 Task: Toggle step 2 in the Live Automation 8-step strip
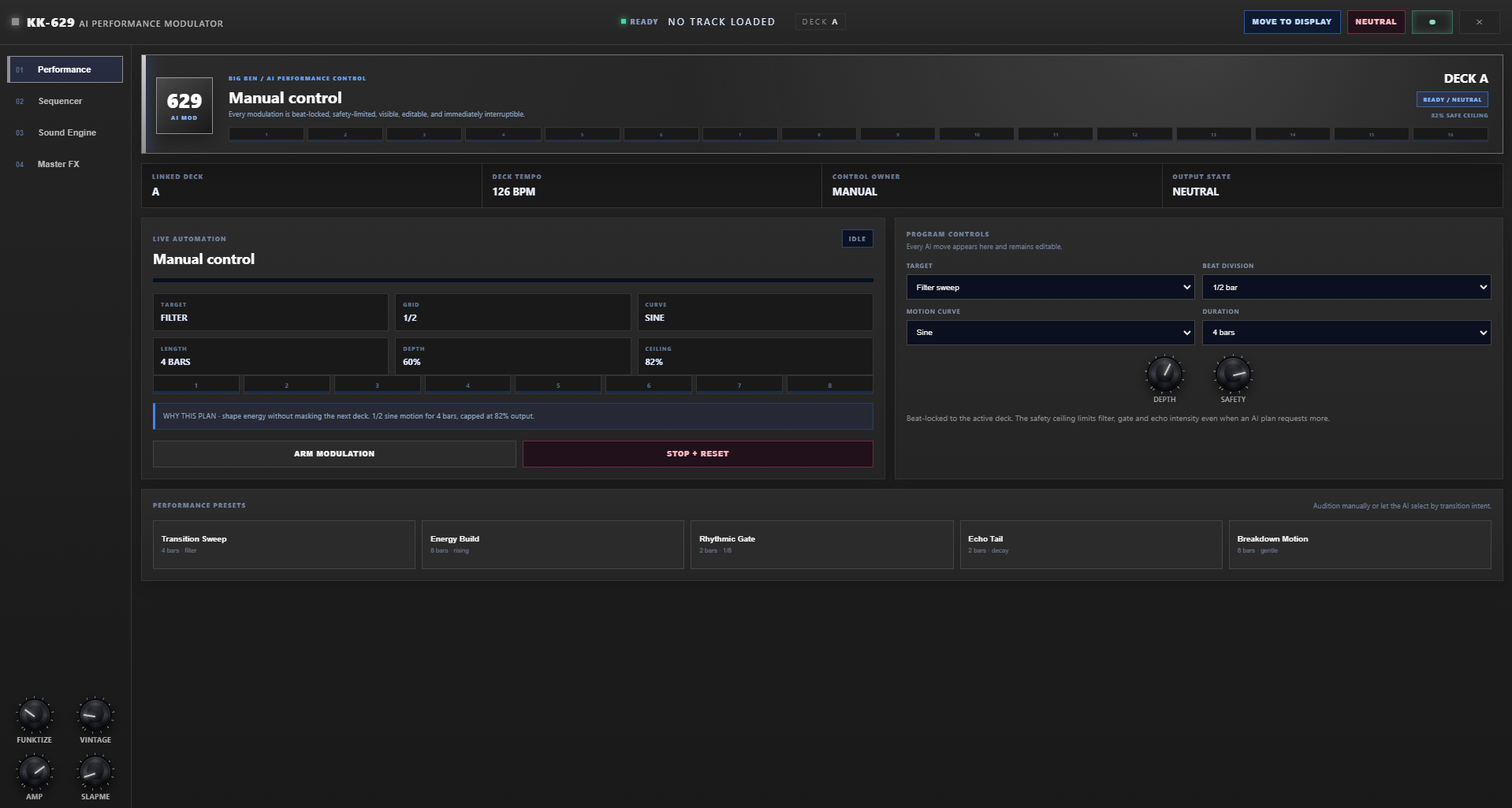click(x=287, y=385)
